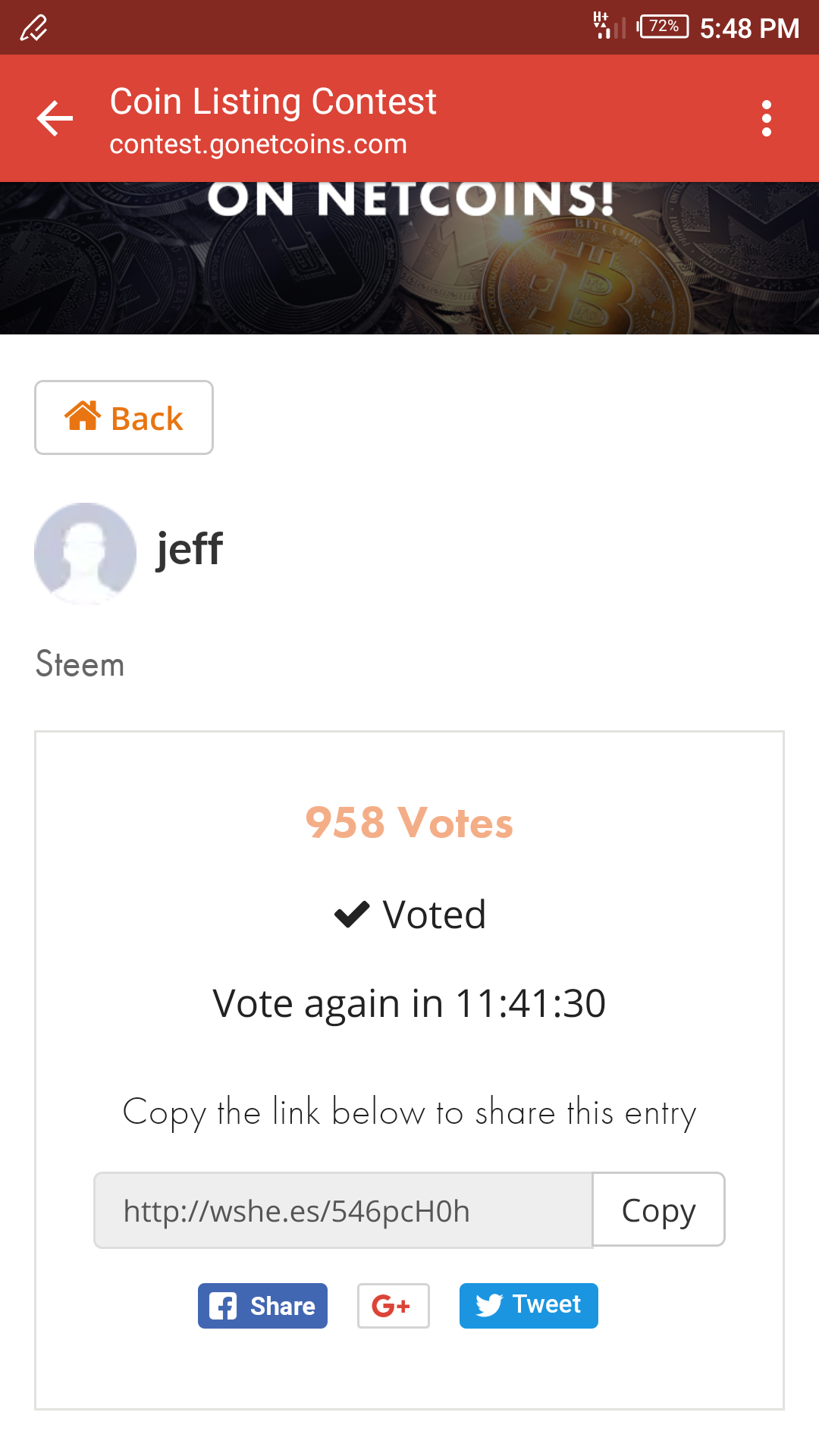The image size is (819, 1456).
Task: Click the Copy button beside the link
Action: (x=658, y=1210)
